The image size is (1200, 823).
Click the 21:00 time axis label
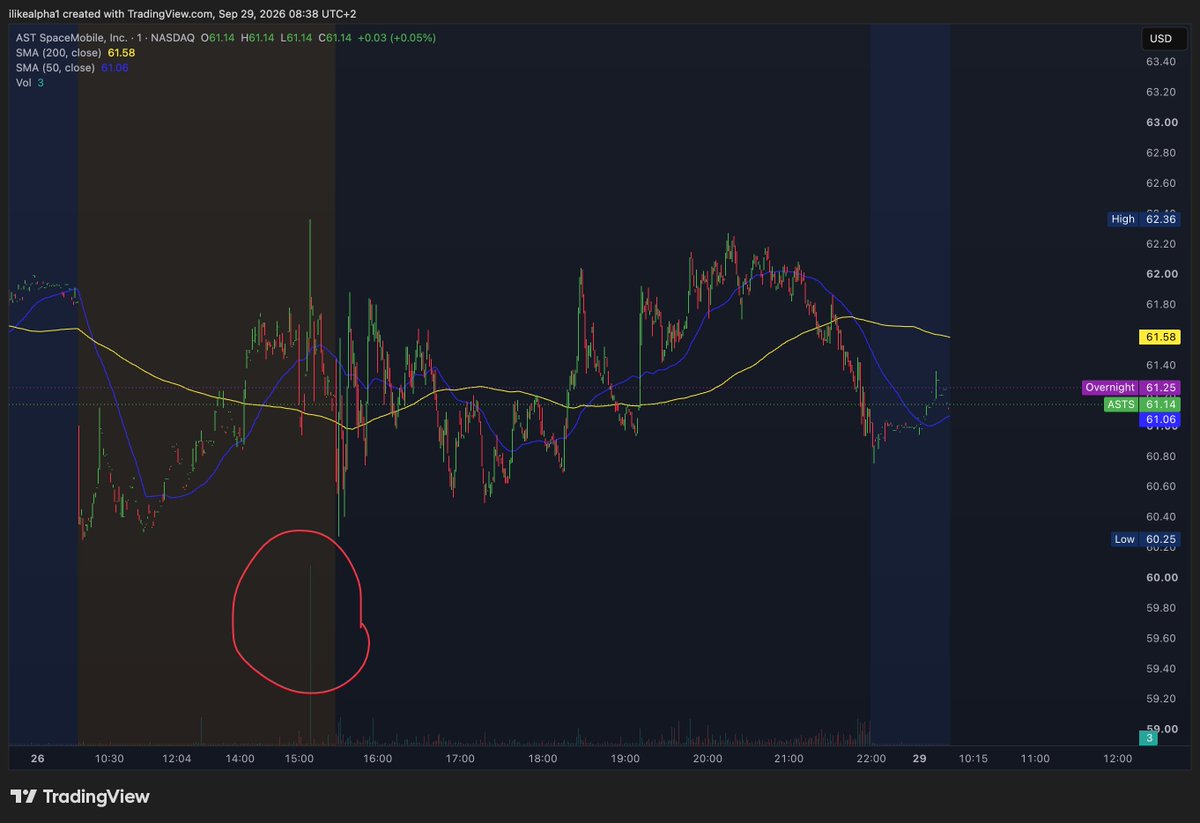click(789, 759)
